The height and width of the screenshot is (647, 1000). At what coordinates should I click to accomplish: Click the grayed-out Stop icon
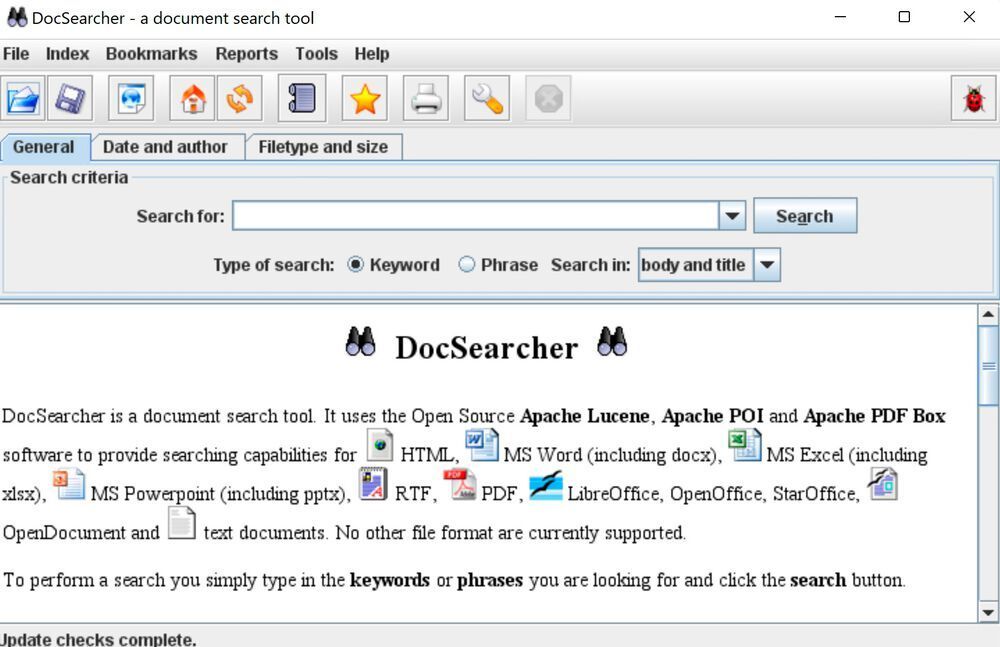tap(548, 98)
